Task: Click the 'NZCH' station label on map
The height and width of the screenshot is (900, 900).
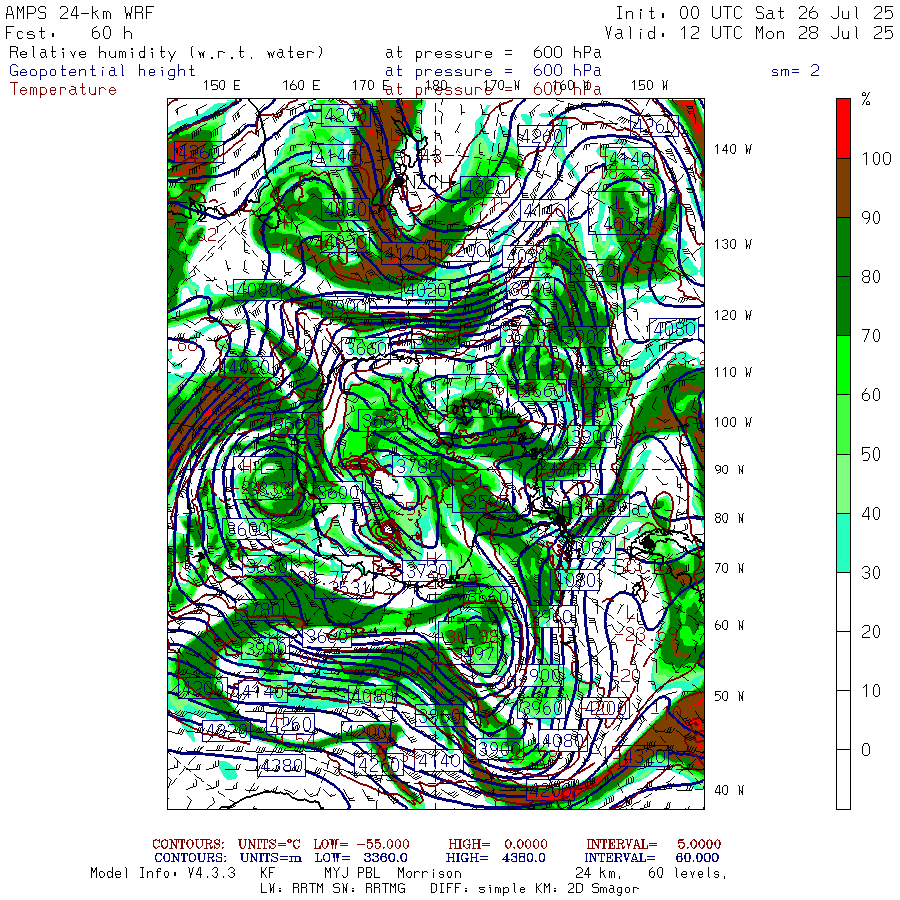Action: coord(429,182)
